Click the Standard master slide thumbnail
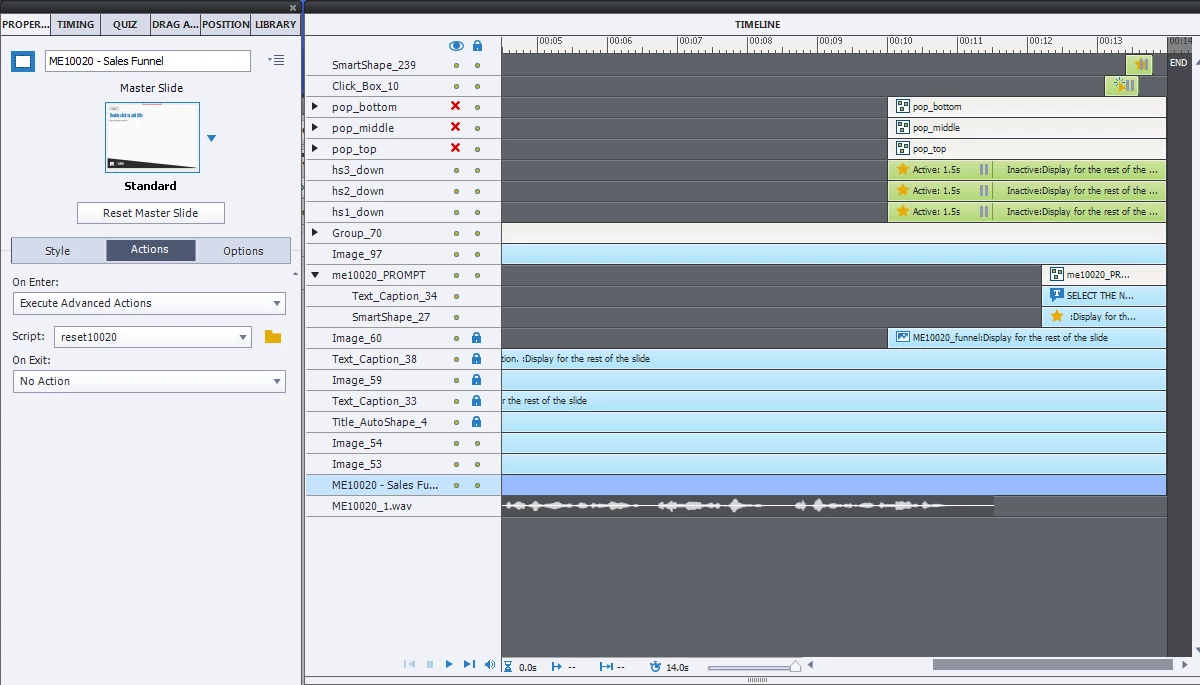1200x685 pixels. (x=152, y=136)
